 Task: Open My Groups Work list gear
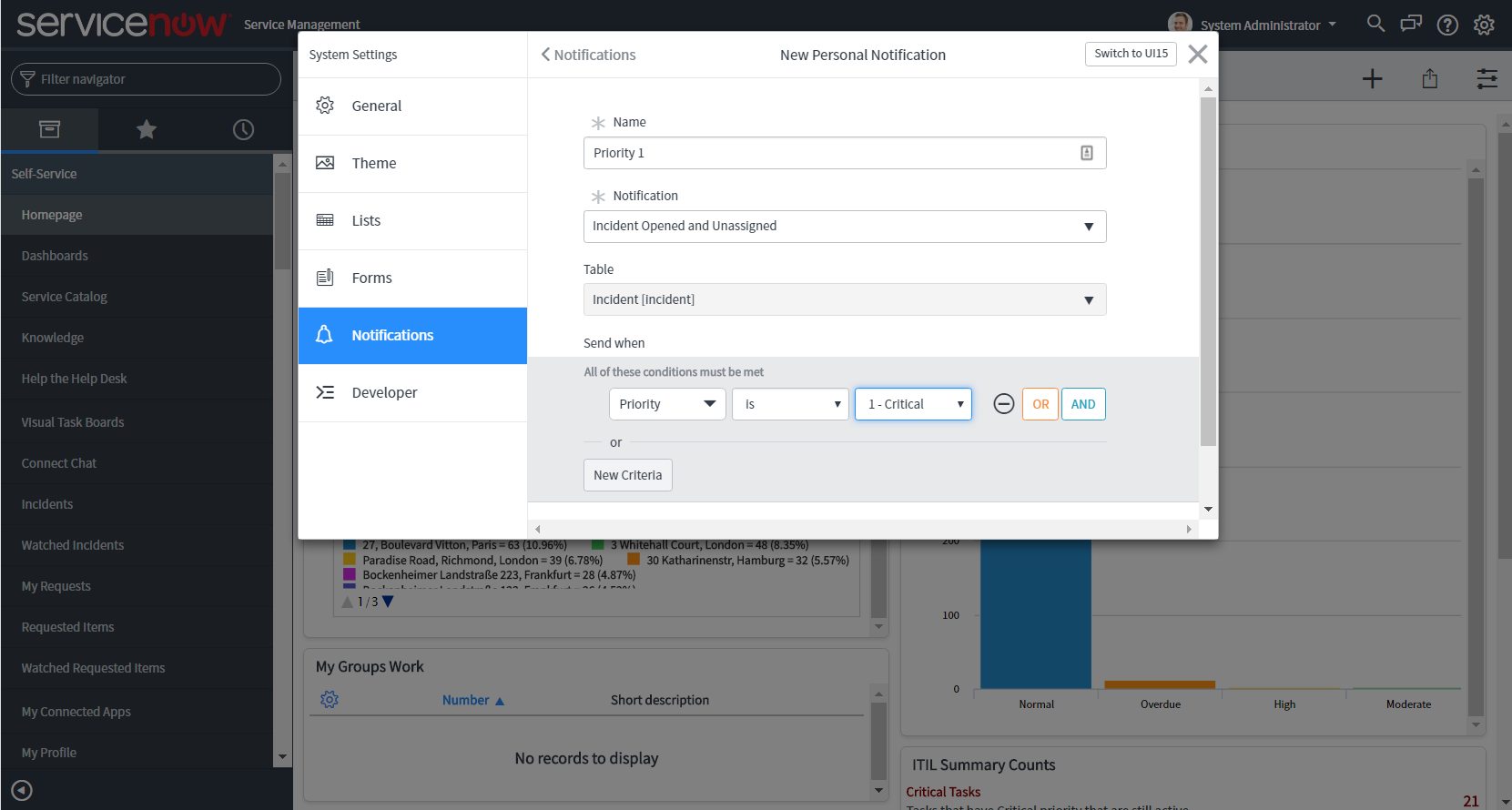[x=330, y=699]
